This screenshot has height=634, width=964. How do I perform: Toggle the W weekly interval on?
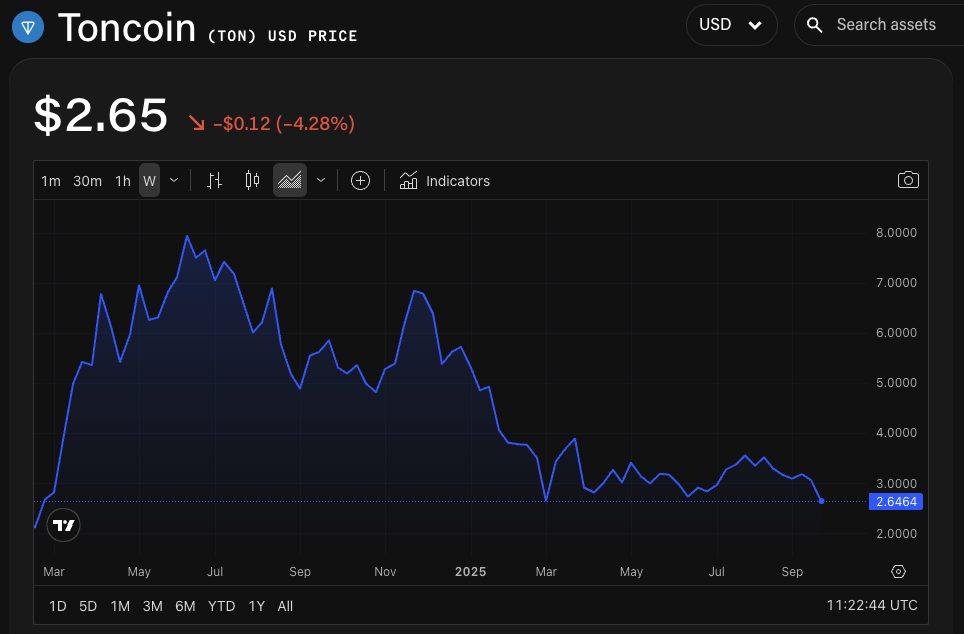pyautogui.click(x=149, y=181)
